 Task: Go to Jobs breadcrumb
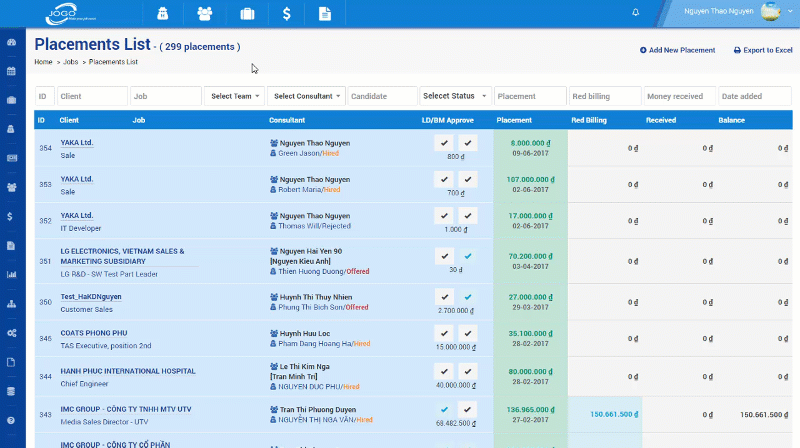pos(70,62)
